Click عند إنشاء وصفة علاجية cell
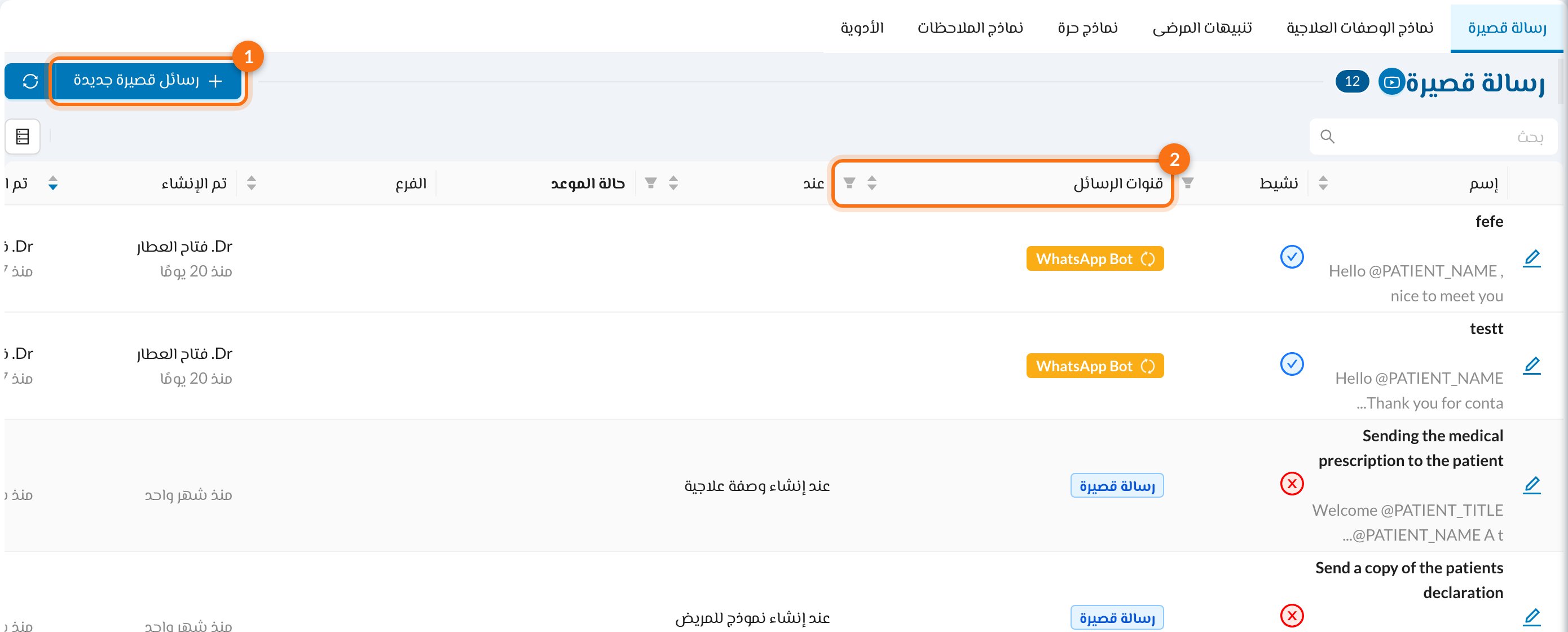1568x632 pixels. point(757,485)
